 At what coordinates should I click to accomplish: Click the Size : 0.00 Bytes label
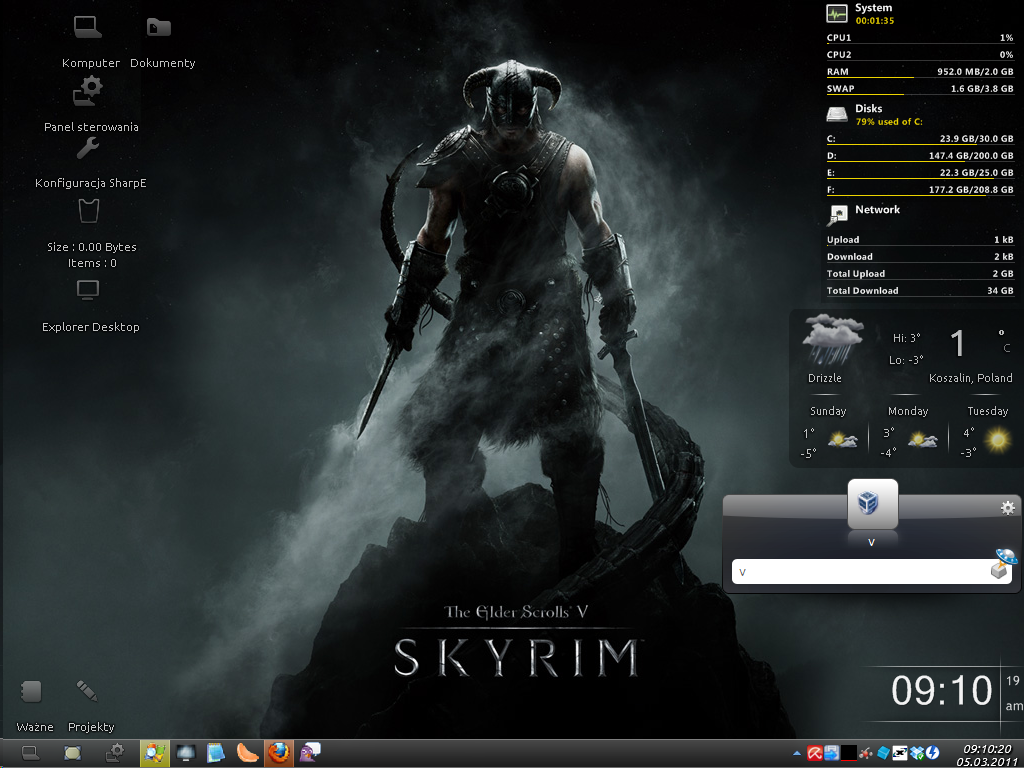pyautogui.click(x=91, y=247)
